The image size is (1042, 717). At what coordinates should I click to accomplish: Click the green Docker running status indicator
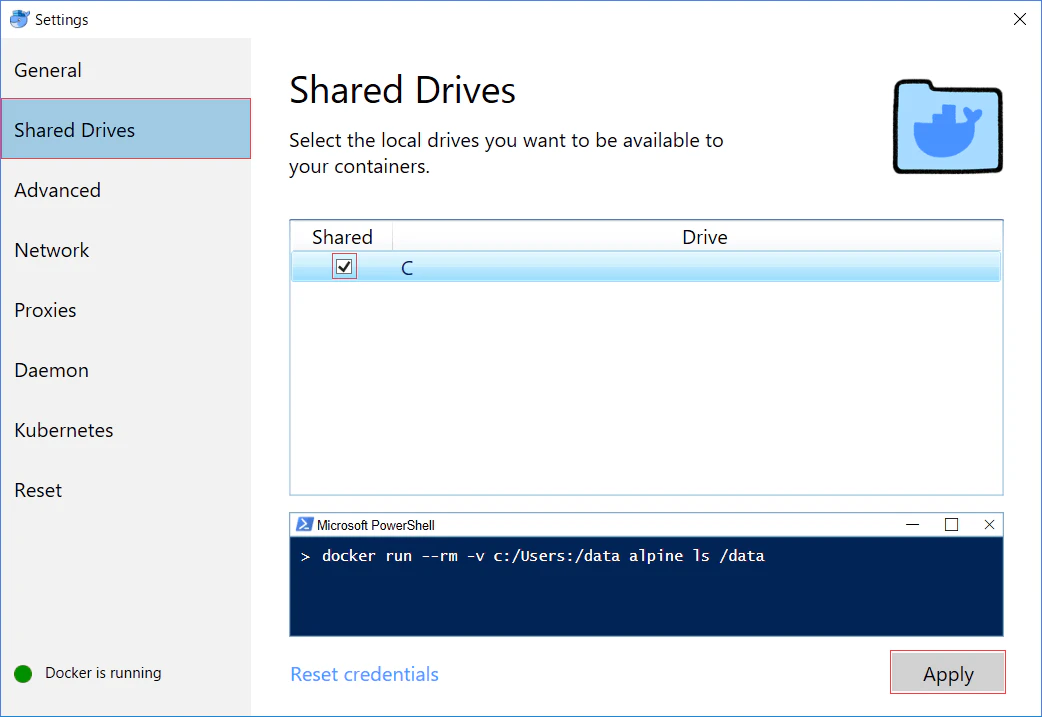pyautogui.click(x=23, y=674)
